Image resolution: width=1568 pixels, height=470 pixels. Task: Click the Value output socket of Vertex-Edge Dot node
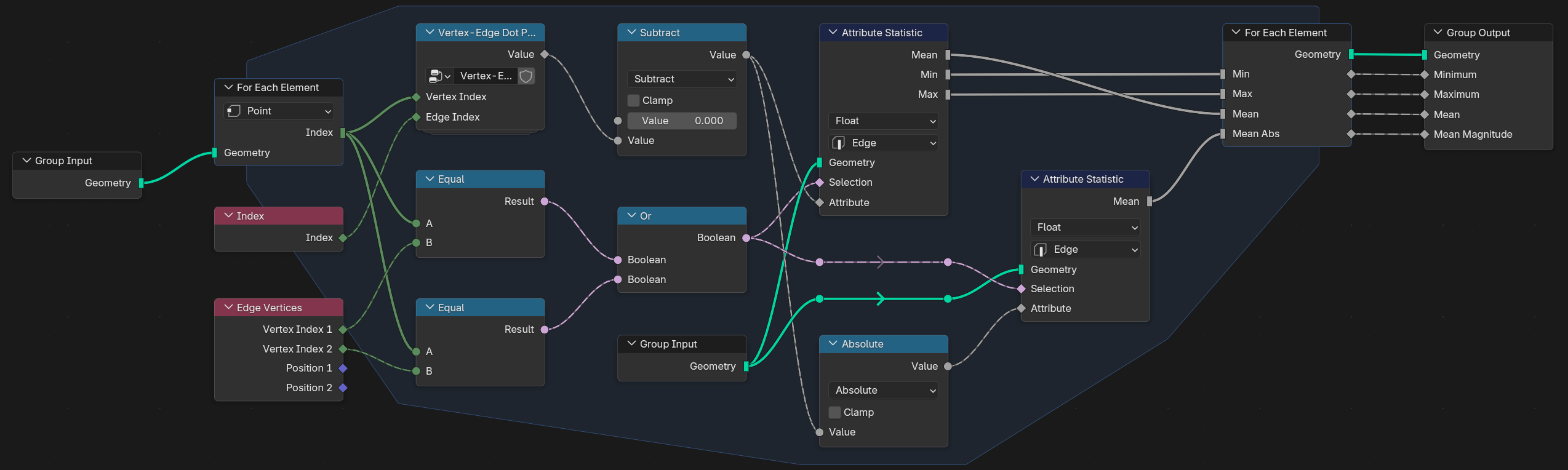545,55
